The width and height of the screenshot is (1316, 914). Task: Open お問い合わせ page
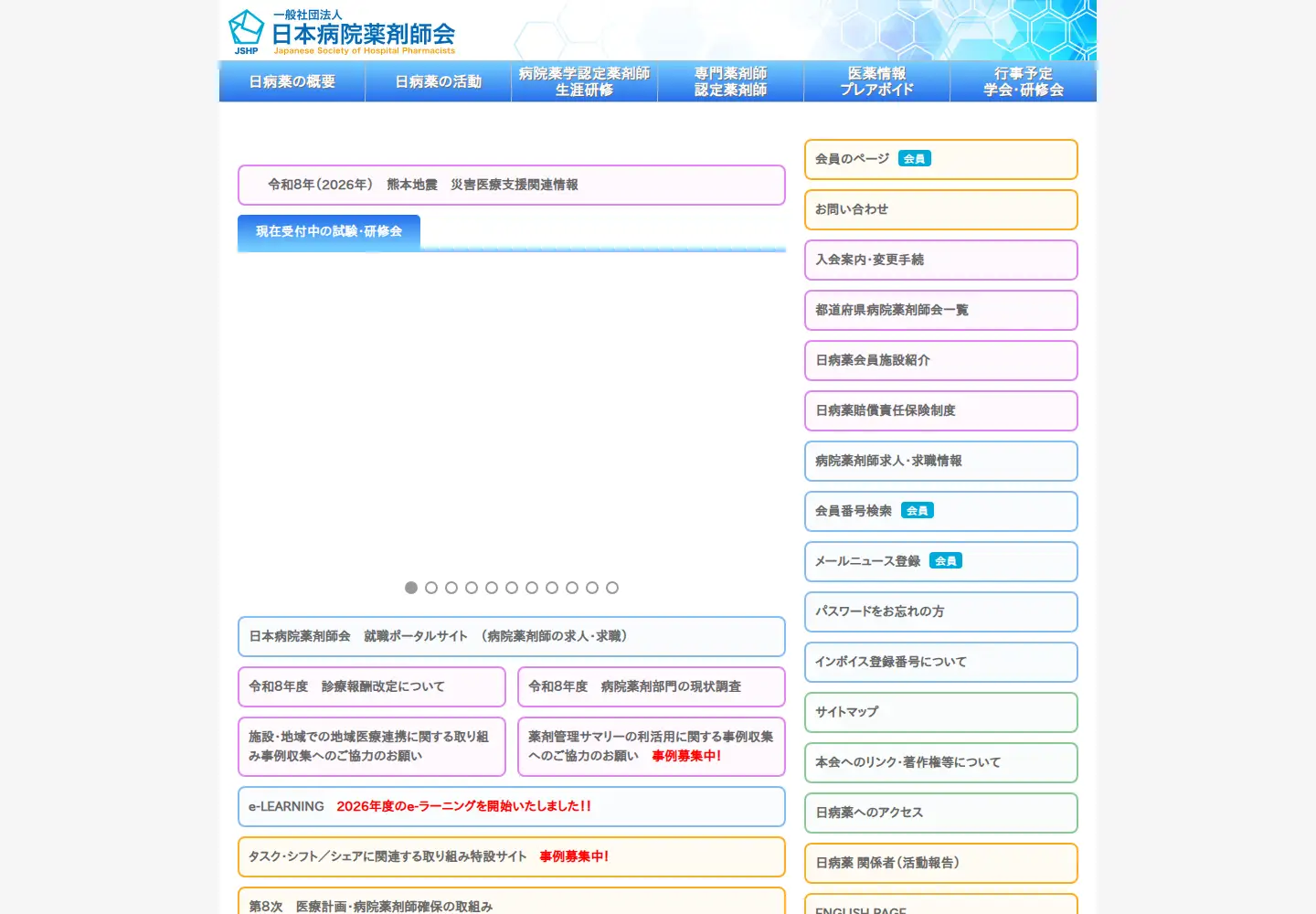[x=941, y=209]
